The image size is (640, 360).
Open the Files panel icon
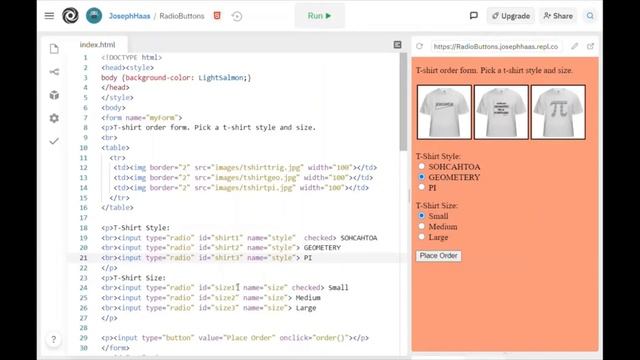[x=54, y=49]
